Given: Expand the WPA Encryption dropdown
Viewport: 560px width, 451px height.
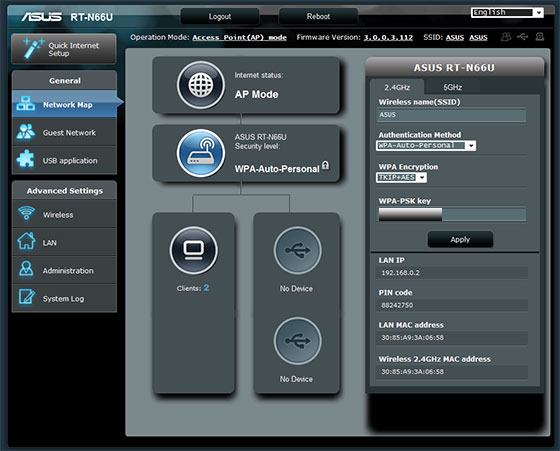Looking at the screenshot, I should coord(401,177).
